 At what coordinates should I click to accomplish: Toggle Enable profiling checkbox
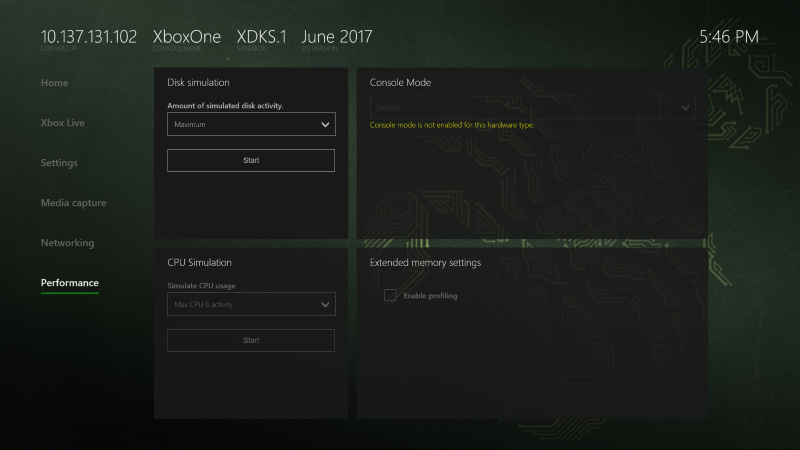pos(390,295)
